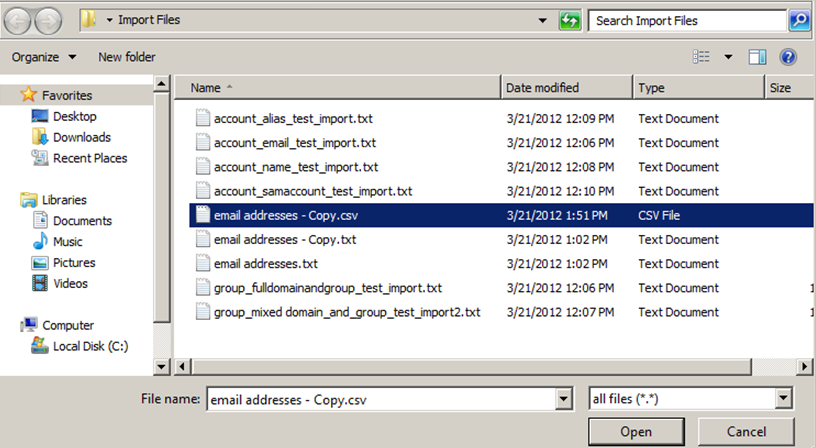Click the search magnifier icon
This screenshot has height=448, width=816.
click(x=799, y=20)
